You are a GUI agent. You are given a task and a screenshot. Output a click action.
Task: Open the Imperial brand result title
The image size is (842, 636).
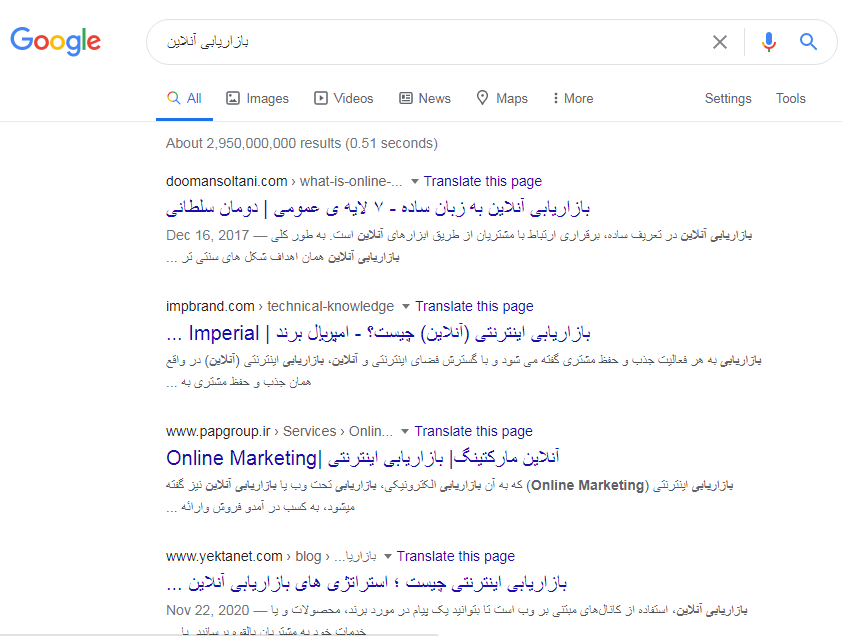coord(378,333)
